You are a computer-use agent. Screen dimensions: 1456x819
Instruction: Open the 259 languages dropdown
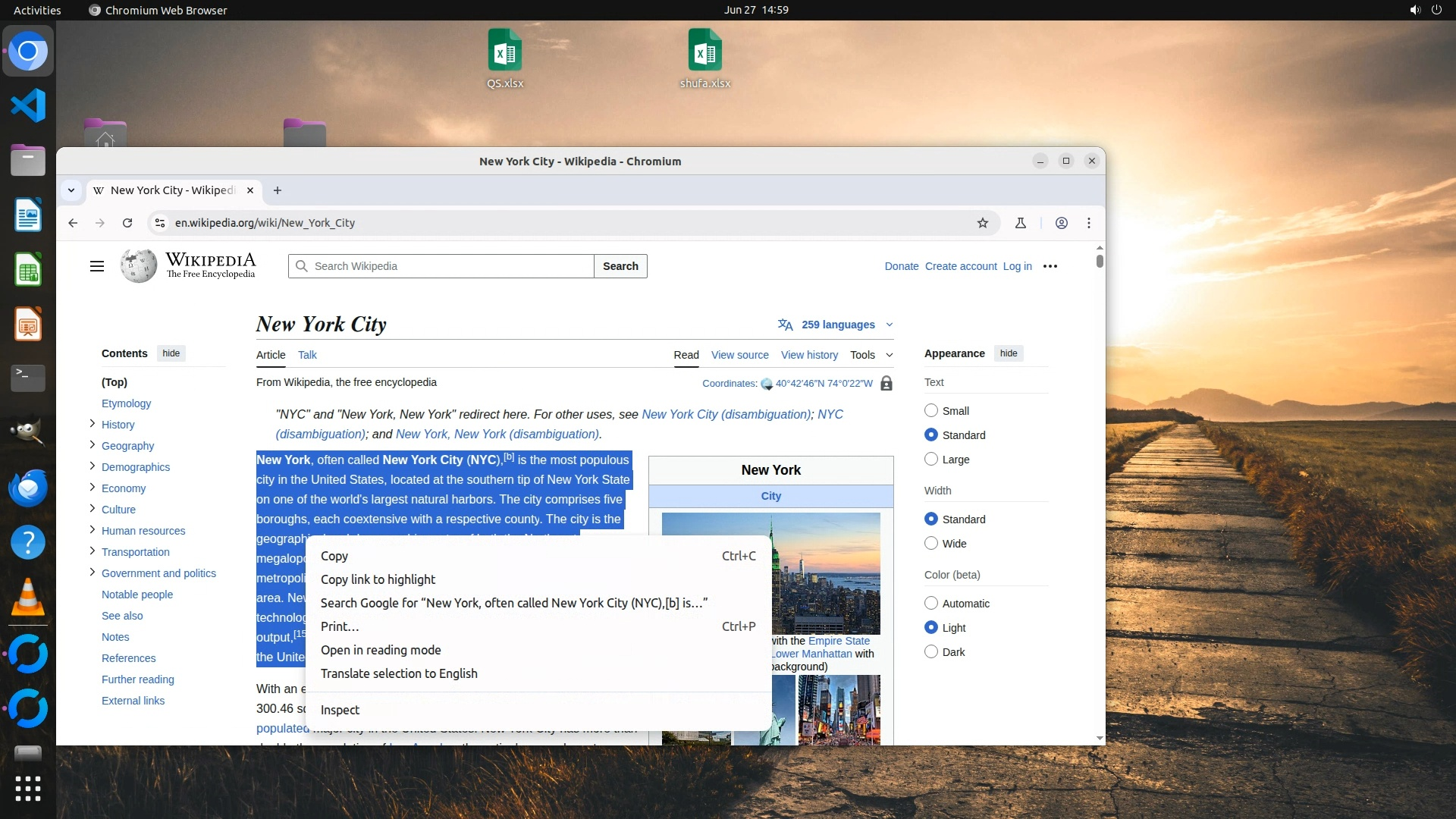pyautogui.click(x=837, y=325)
